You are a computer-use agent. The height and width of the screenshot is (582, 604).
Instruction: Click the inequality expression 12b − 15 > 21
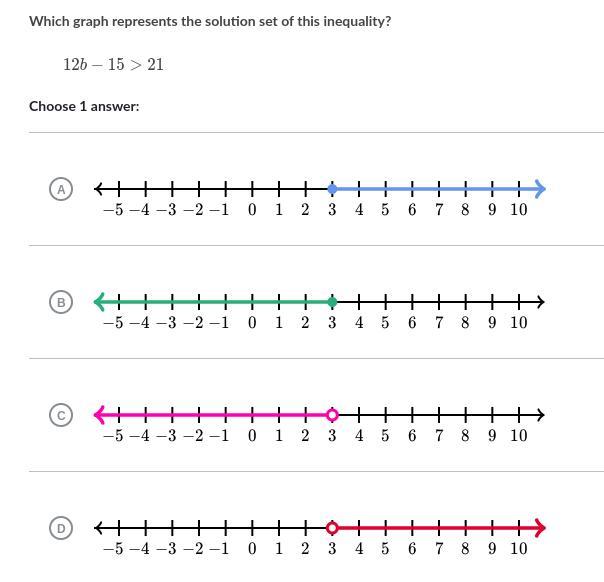pos(113,64)
